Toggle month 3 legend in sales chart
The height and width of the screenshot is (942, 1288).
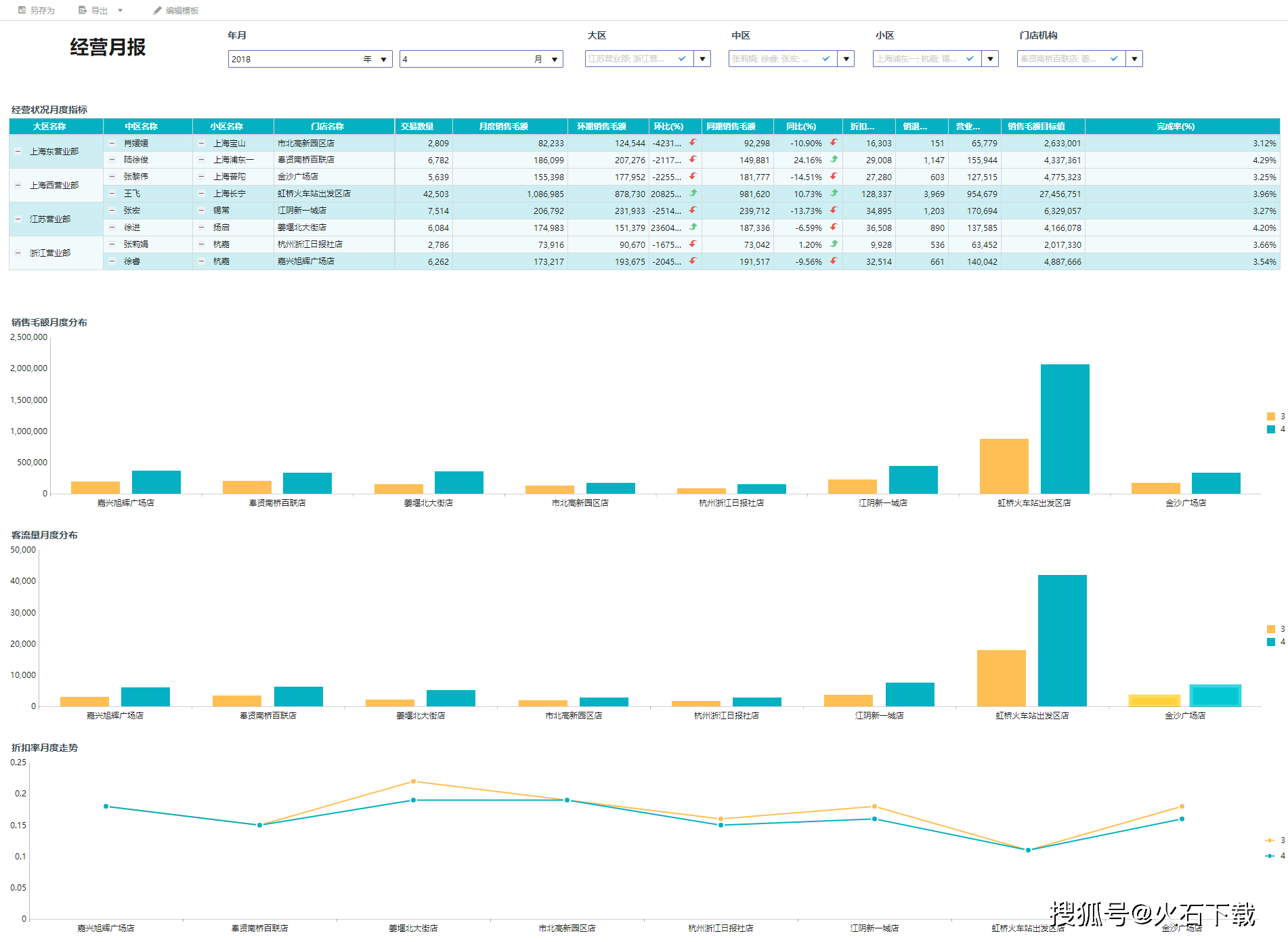point(1275,416)
